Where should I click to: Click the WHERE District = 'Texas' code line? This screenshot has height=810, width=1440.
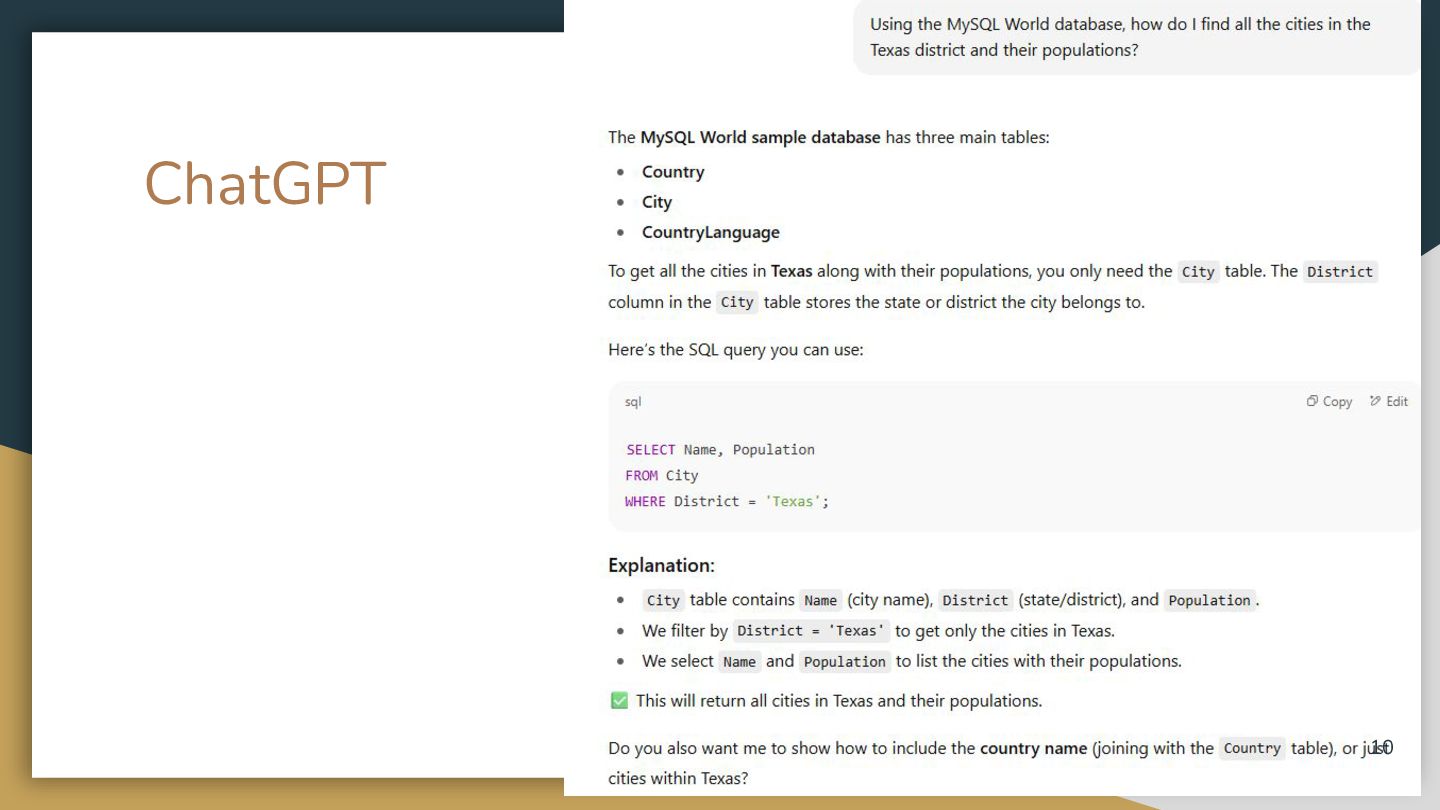pyautogui.click(x=727, y=502)
